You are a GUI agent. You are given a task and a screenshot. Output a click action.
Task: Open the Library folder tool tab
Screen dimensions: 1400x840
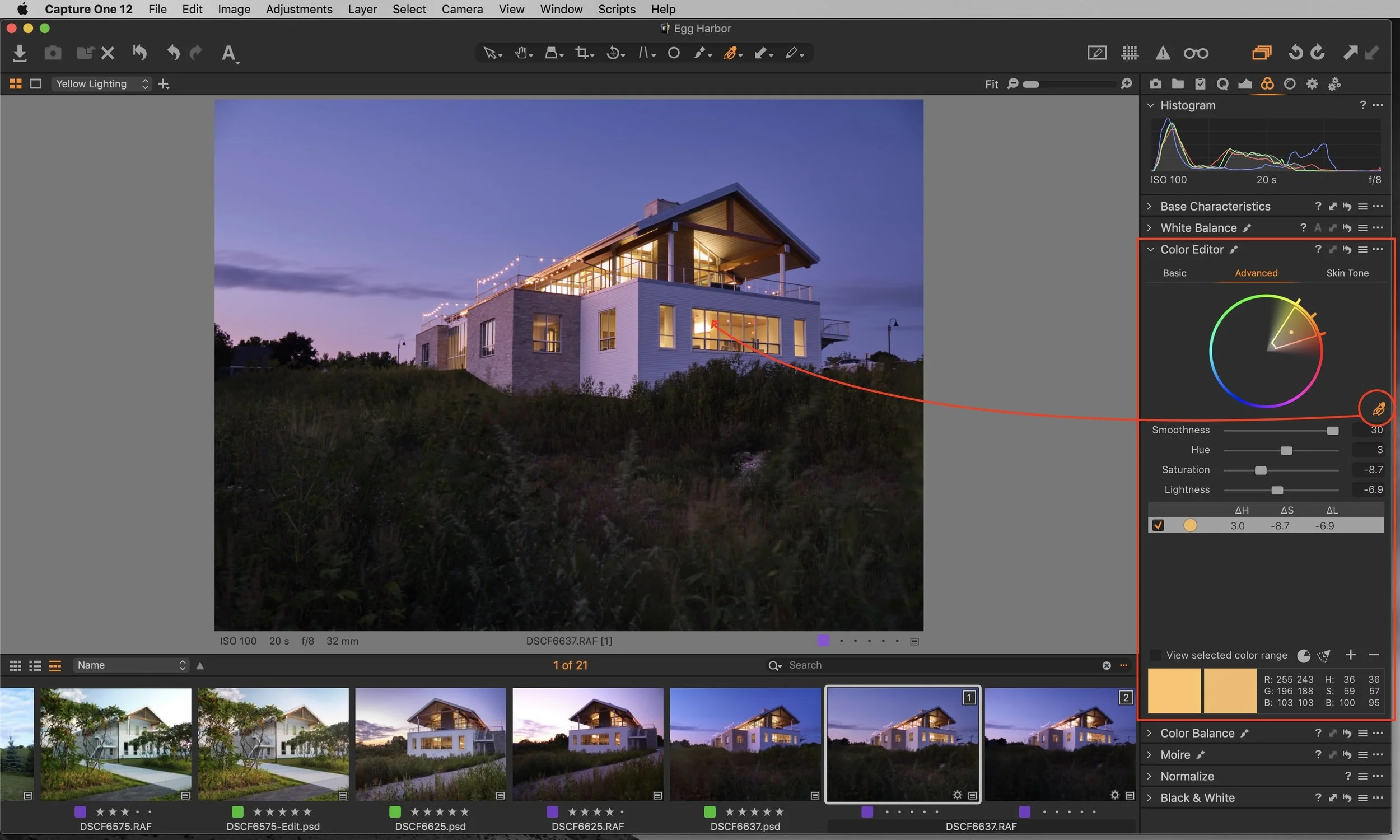(x=1178, y=84)
